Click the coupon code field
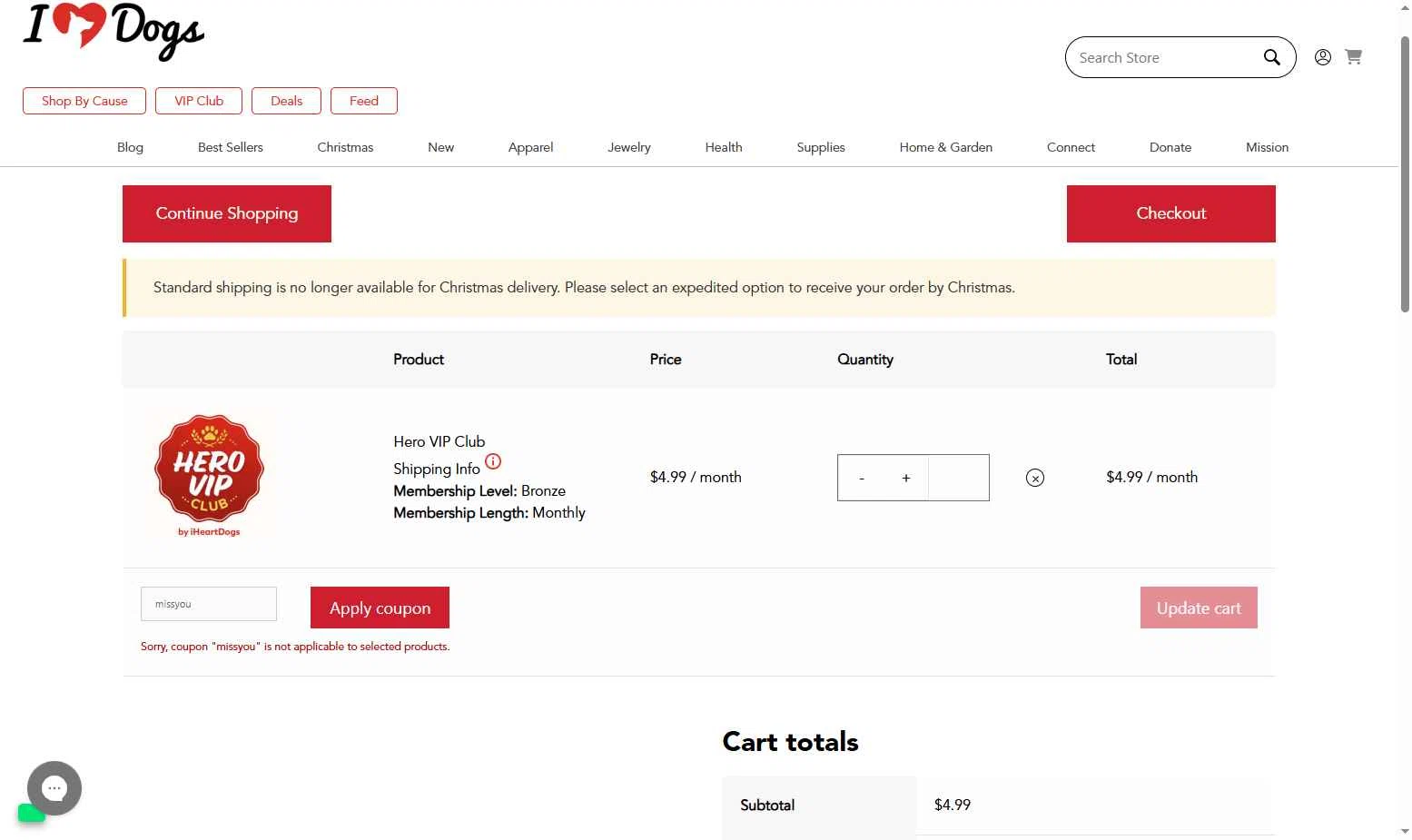This screenshot has height=840, width=1412. 209,604
